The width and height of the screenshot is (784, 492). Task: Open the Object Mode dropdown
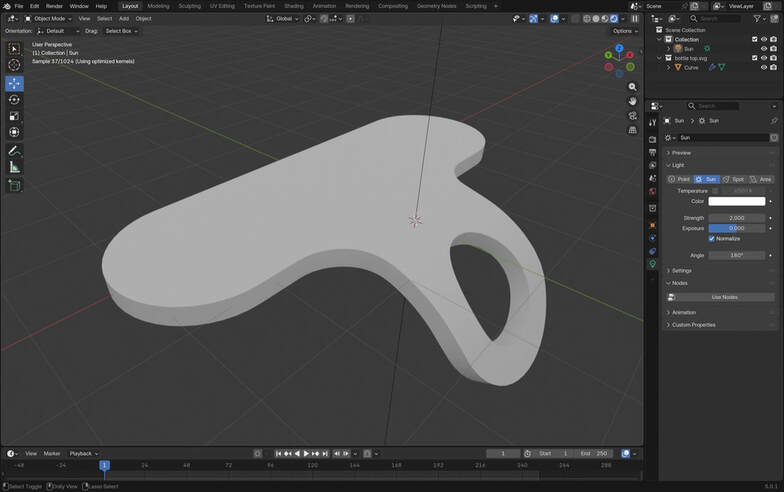click(x=50, y=18)
